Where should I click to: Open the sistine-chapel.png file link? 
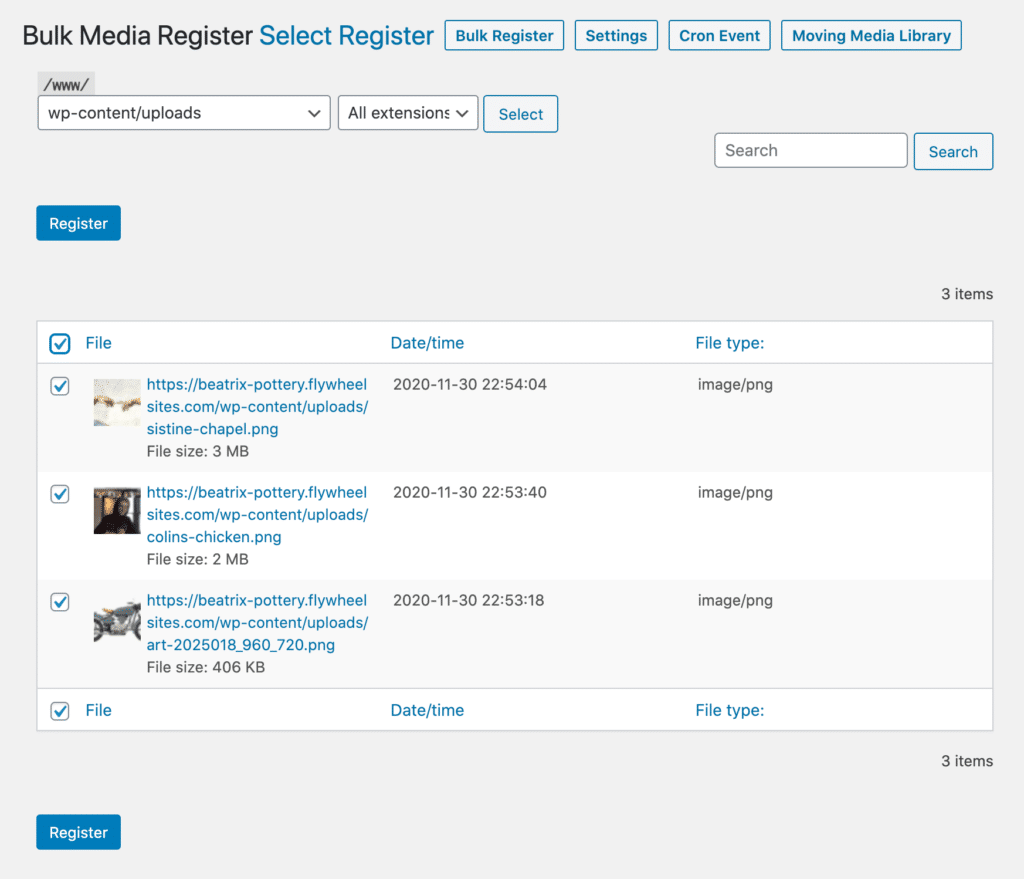tap(256, 406)
